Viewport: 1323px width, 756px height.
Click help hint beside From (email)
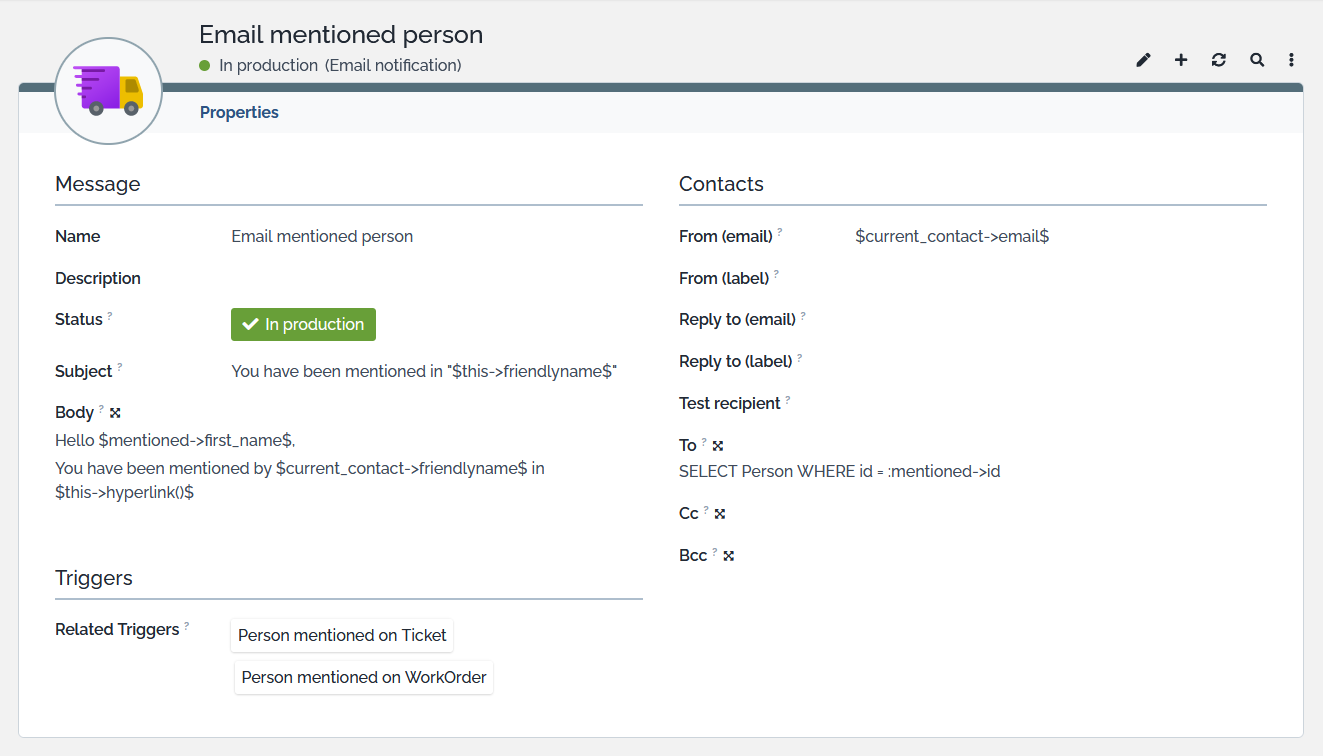click(x=780, y=232)
